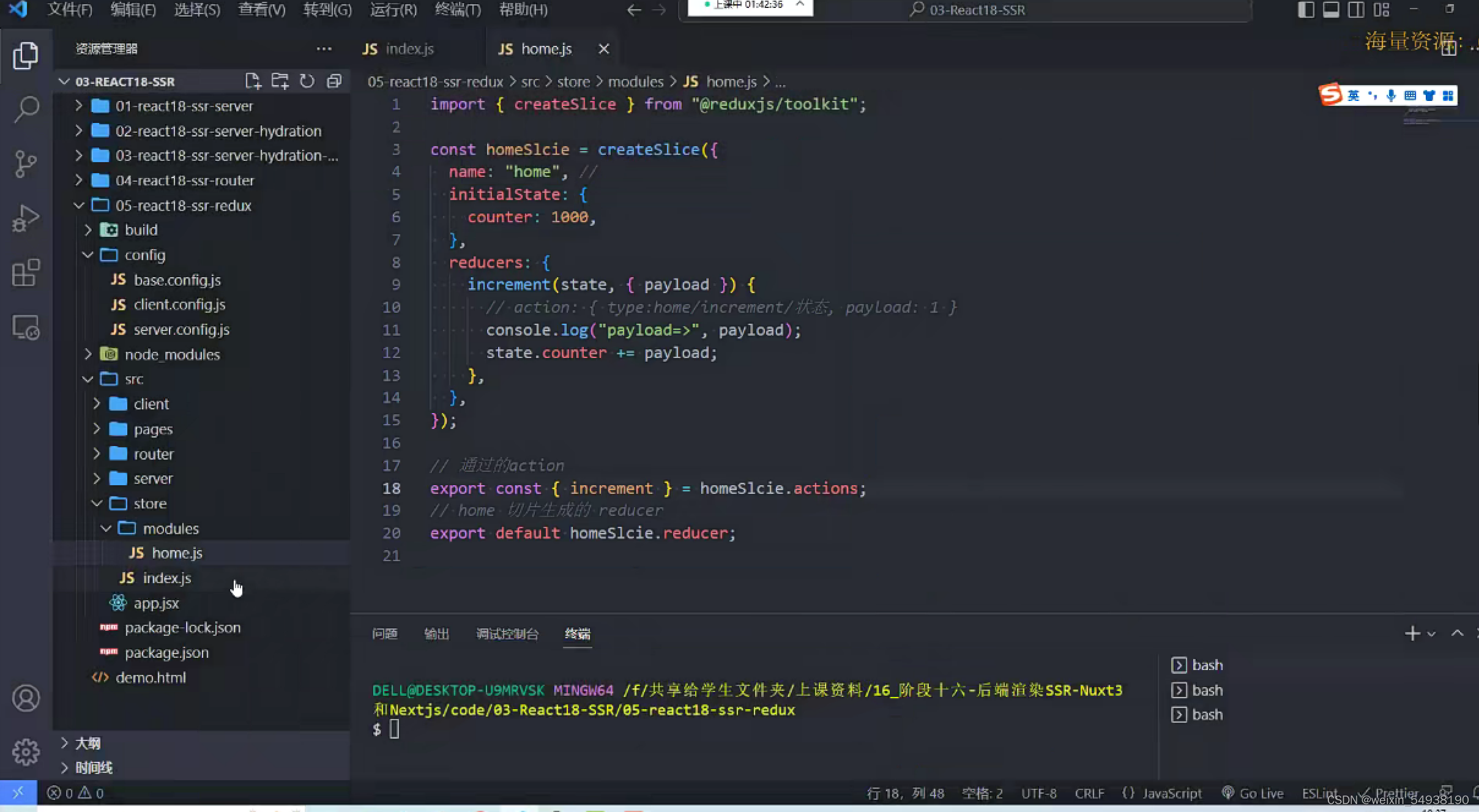Toggle the primary side bar layout icon
Viewport: 1479px width, 812px height.
click(x=1306, y=10)
